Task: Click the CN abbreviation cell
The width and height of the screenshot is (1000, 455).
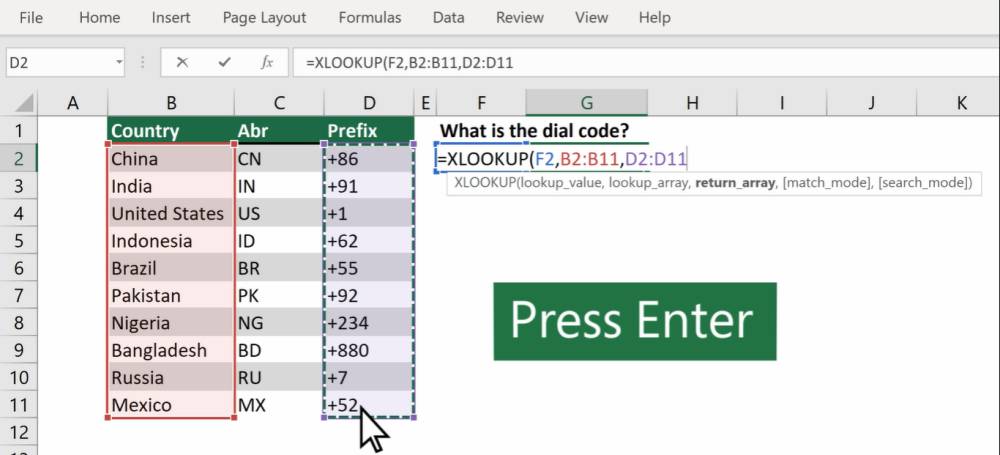Action: point(279,158)
